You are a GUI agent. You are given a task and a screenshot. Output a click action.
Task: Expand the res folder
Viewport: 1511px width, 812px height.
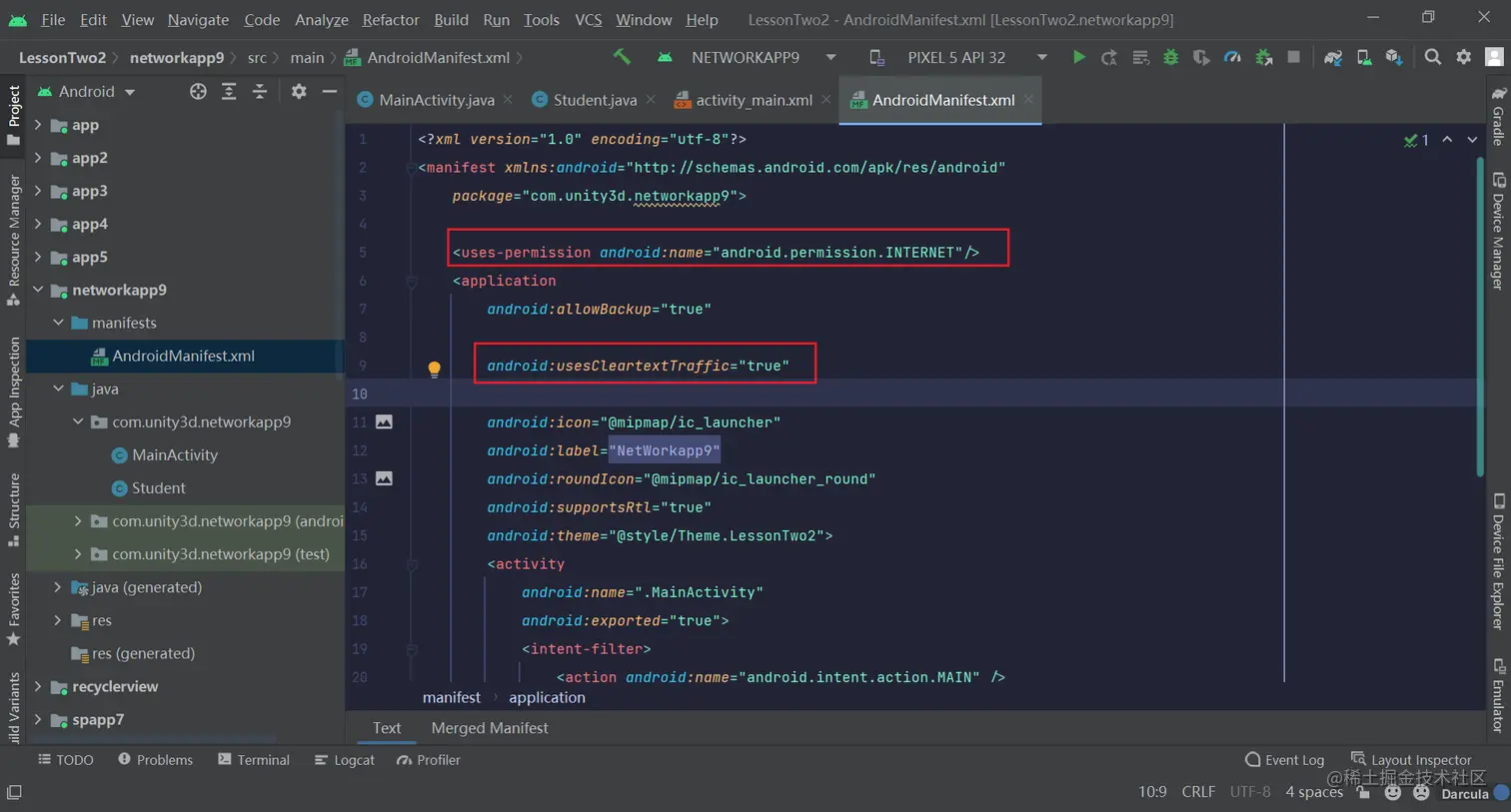click(58, 620)
